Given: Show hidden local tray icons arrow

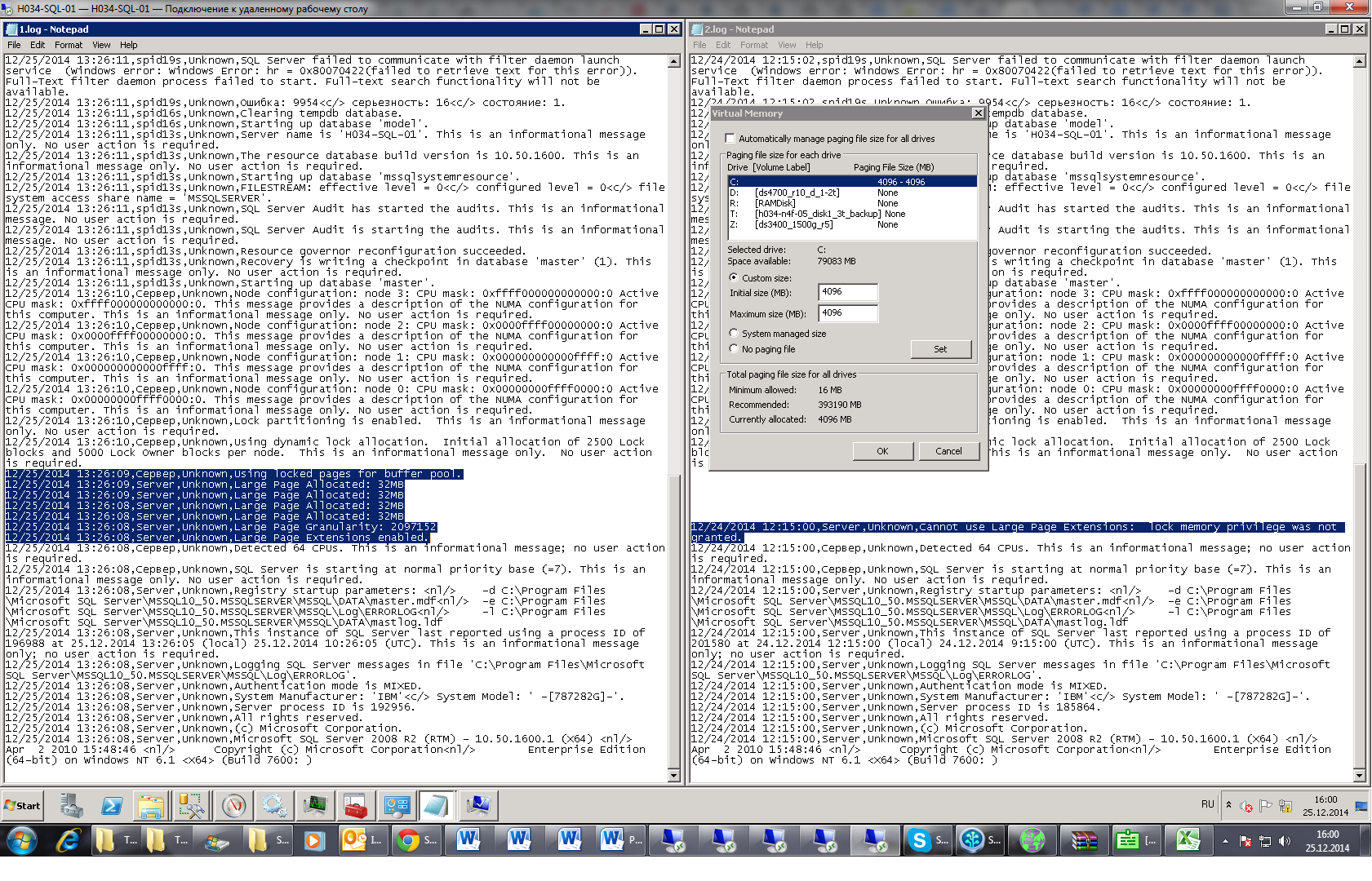Looking at the screenshot, I should click(1225, 841).
